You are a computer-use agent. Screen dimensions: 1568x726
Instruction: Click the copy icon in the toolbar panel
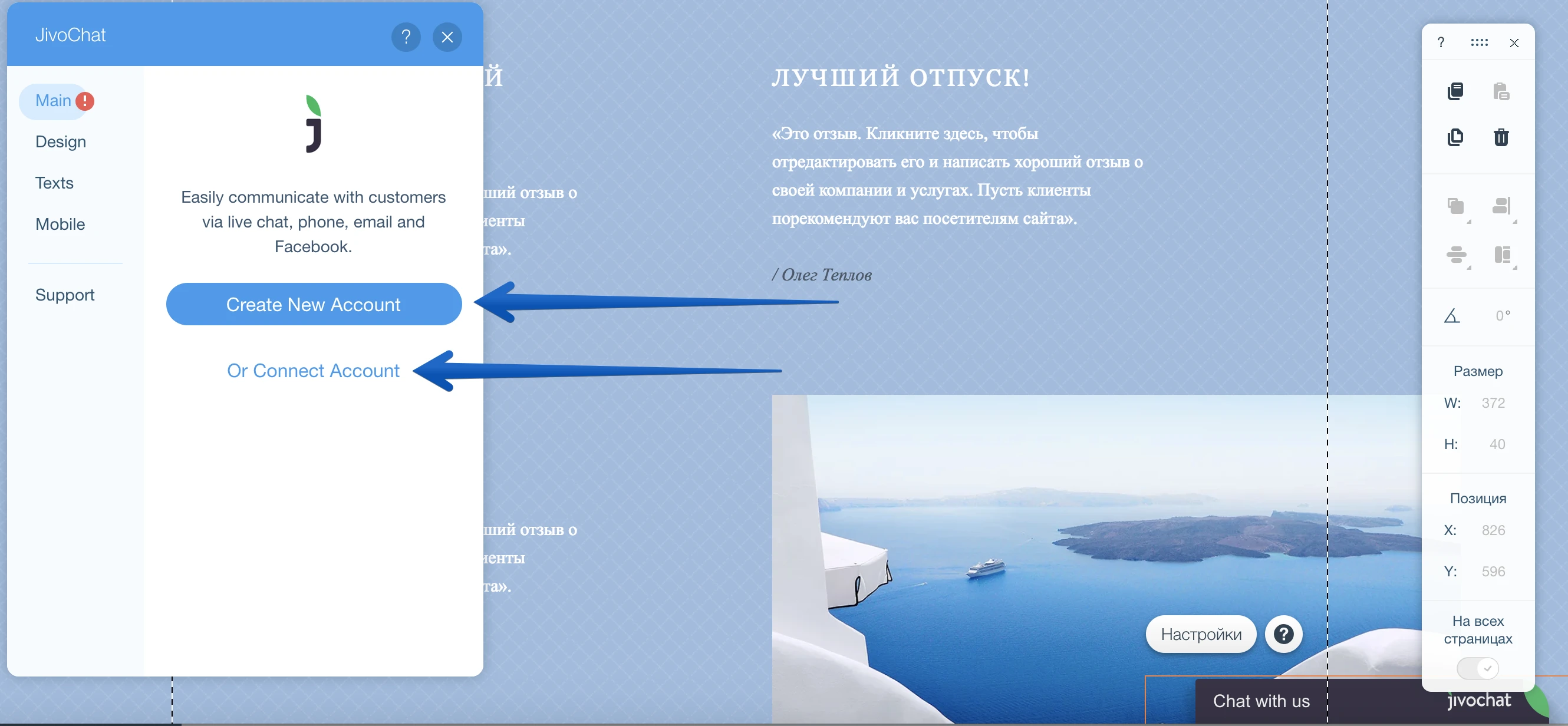pos(1455,91)
